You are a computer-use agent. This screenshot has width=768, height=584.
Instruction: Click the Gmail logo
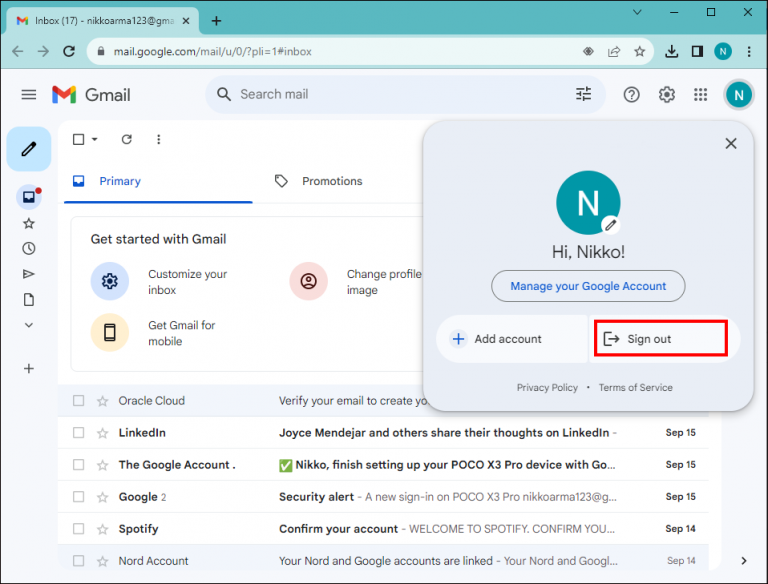pos(91,95)
